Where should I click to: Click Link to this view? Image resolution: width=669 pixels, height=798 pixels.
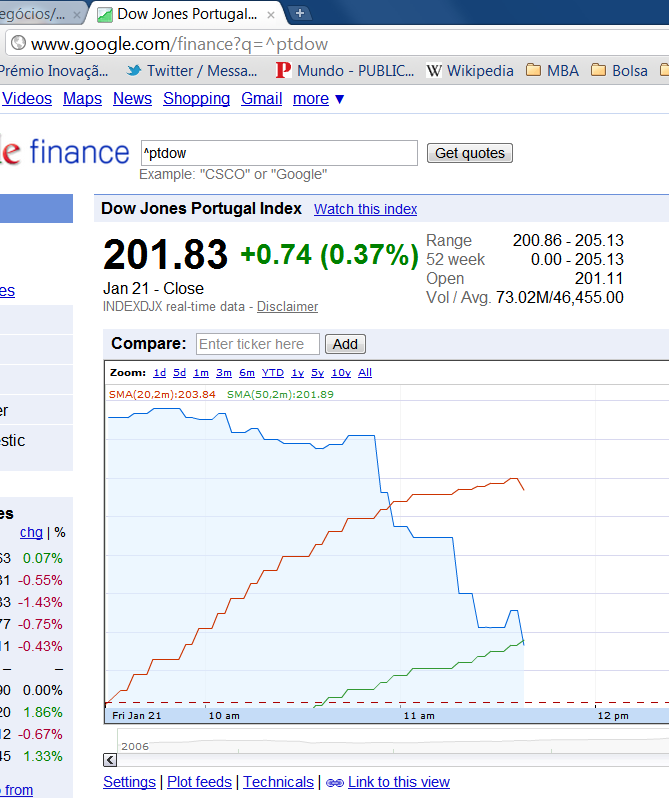point(399,782)
